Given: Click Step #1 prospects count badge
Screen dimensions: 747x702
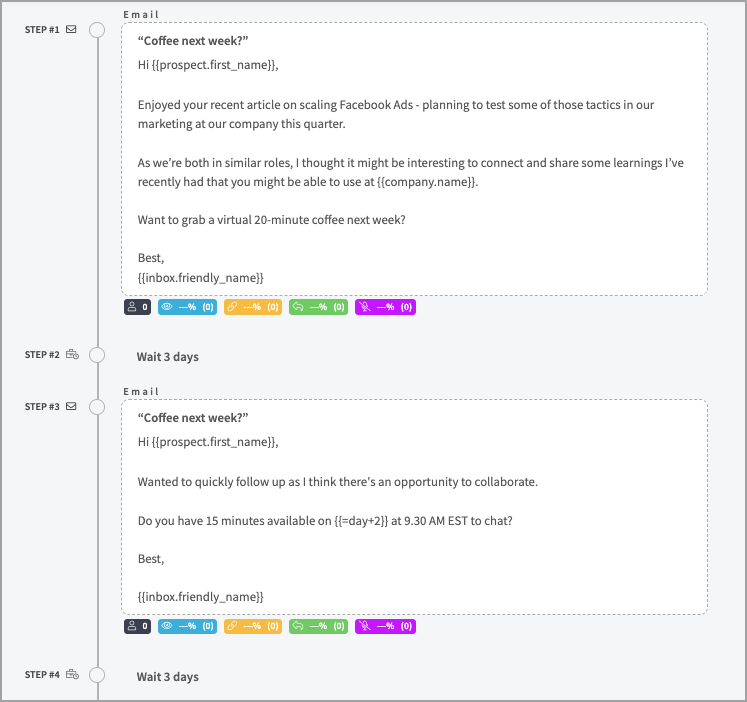Looking at the screenshot, I should 138,307.
